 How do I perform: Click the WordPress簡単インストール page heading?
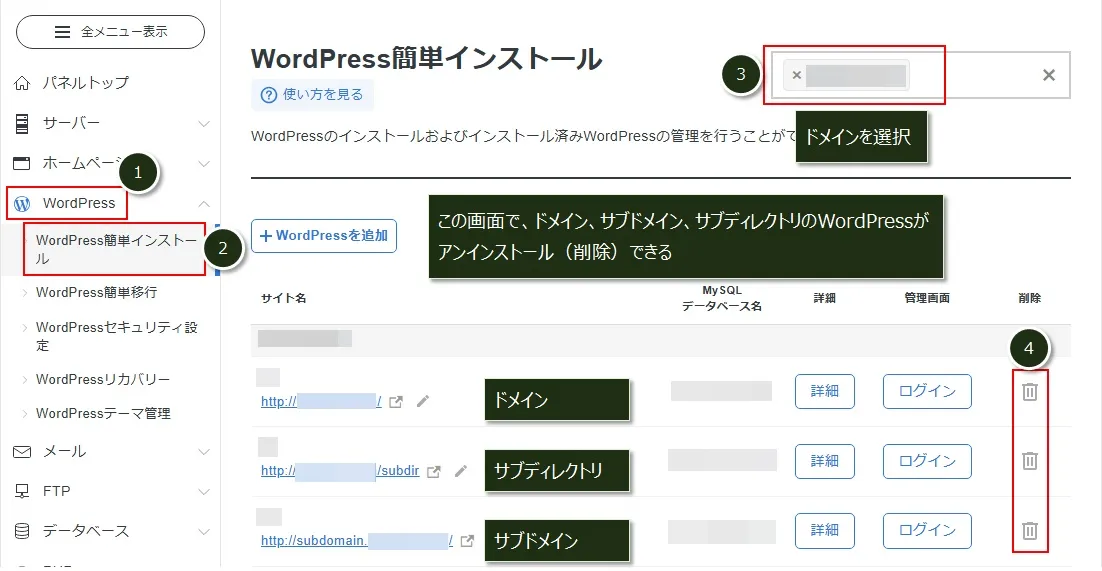[x=427, y=59]
